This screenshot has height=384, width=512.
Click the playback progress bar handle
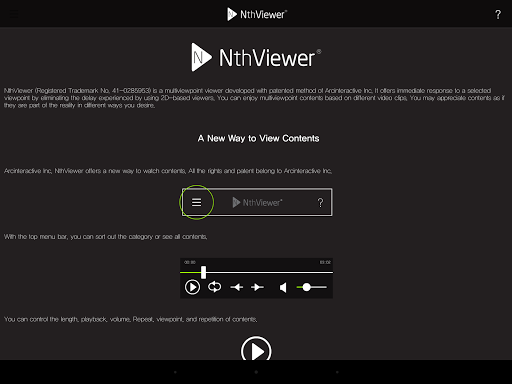point(203,272)
